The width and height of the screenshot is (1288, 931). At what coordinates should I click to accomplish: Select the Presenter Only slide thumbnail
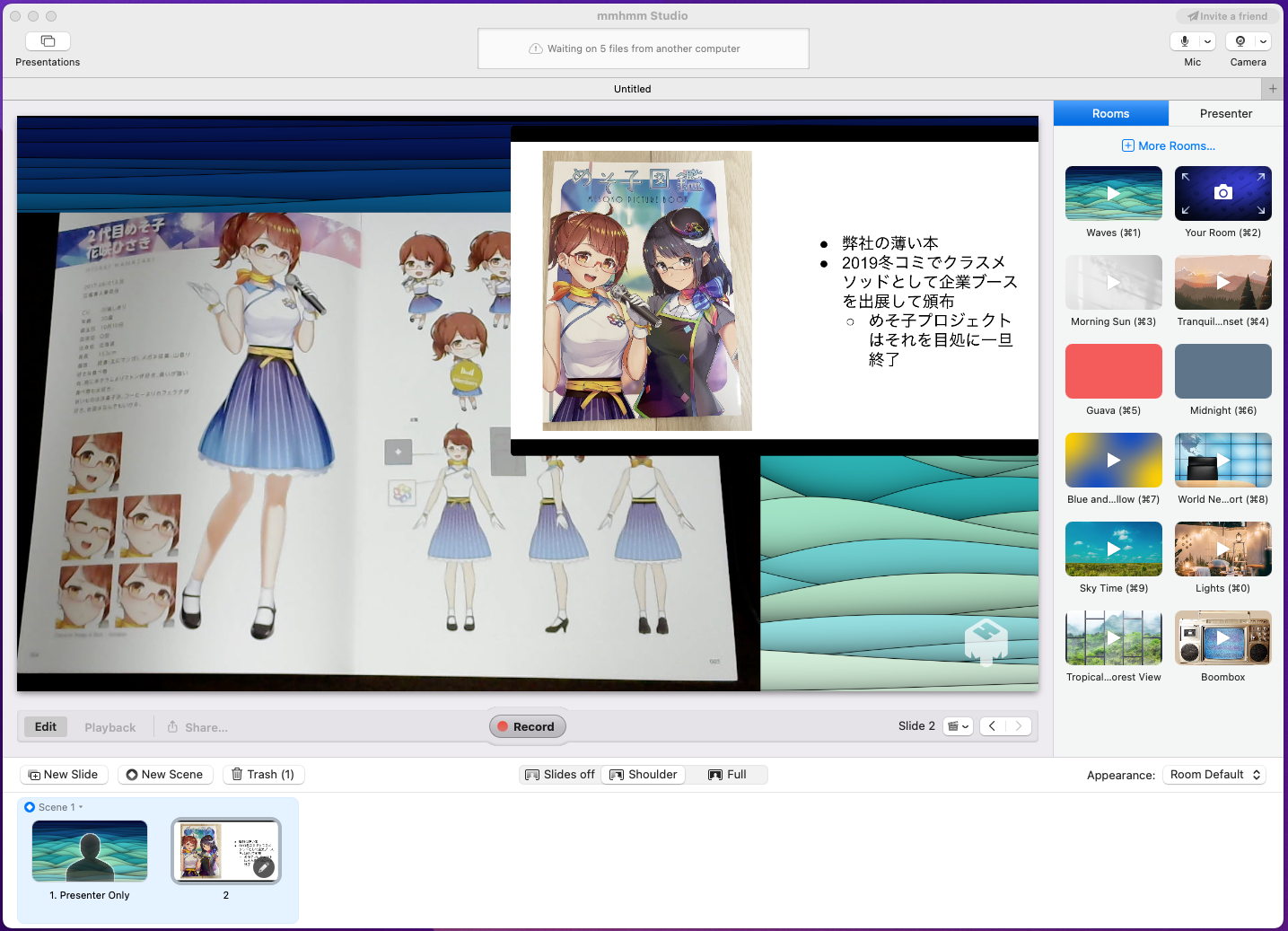point(90,851)
